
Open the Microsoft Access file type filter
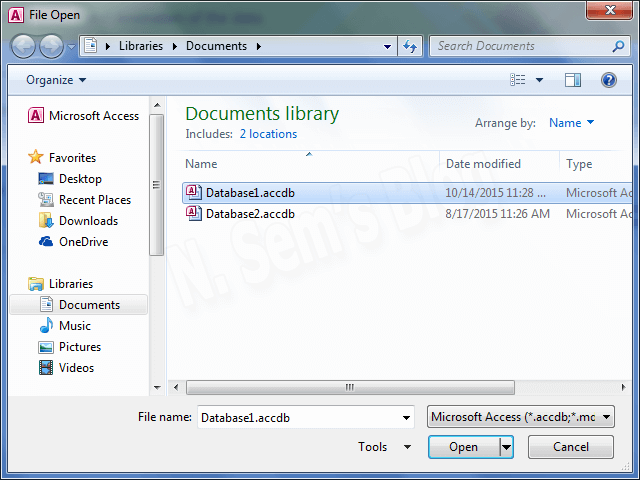pos(520,417)
